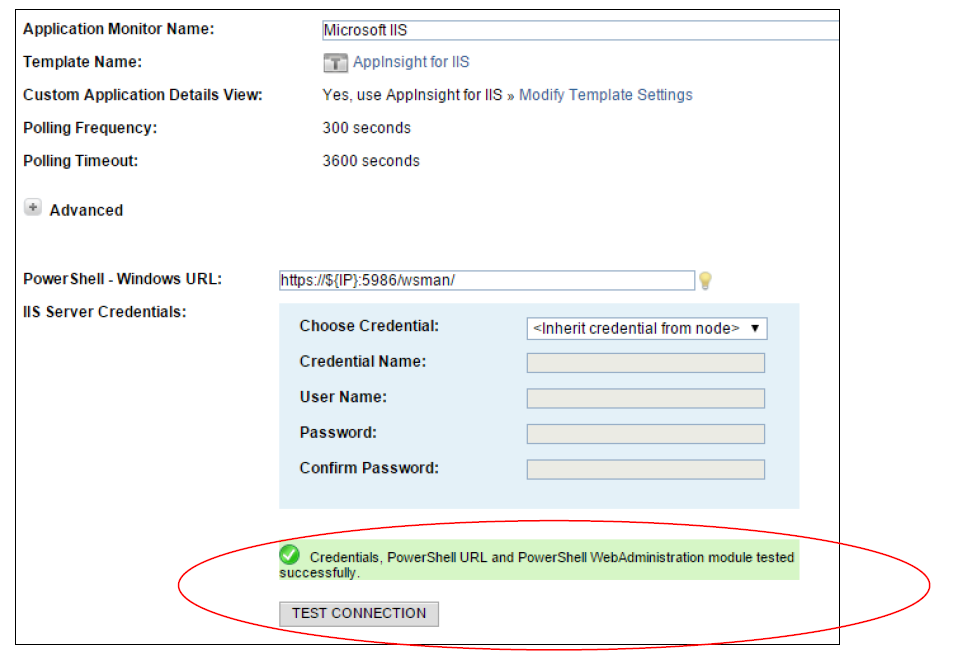Open the AppInsight for IIS template link

tap(411, 62)
